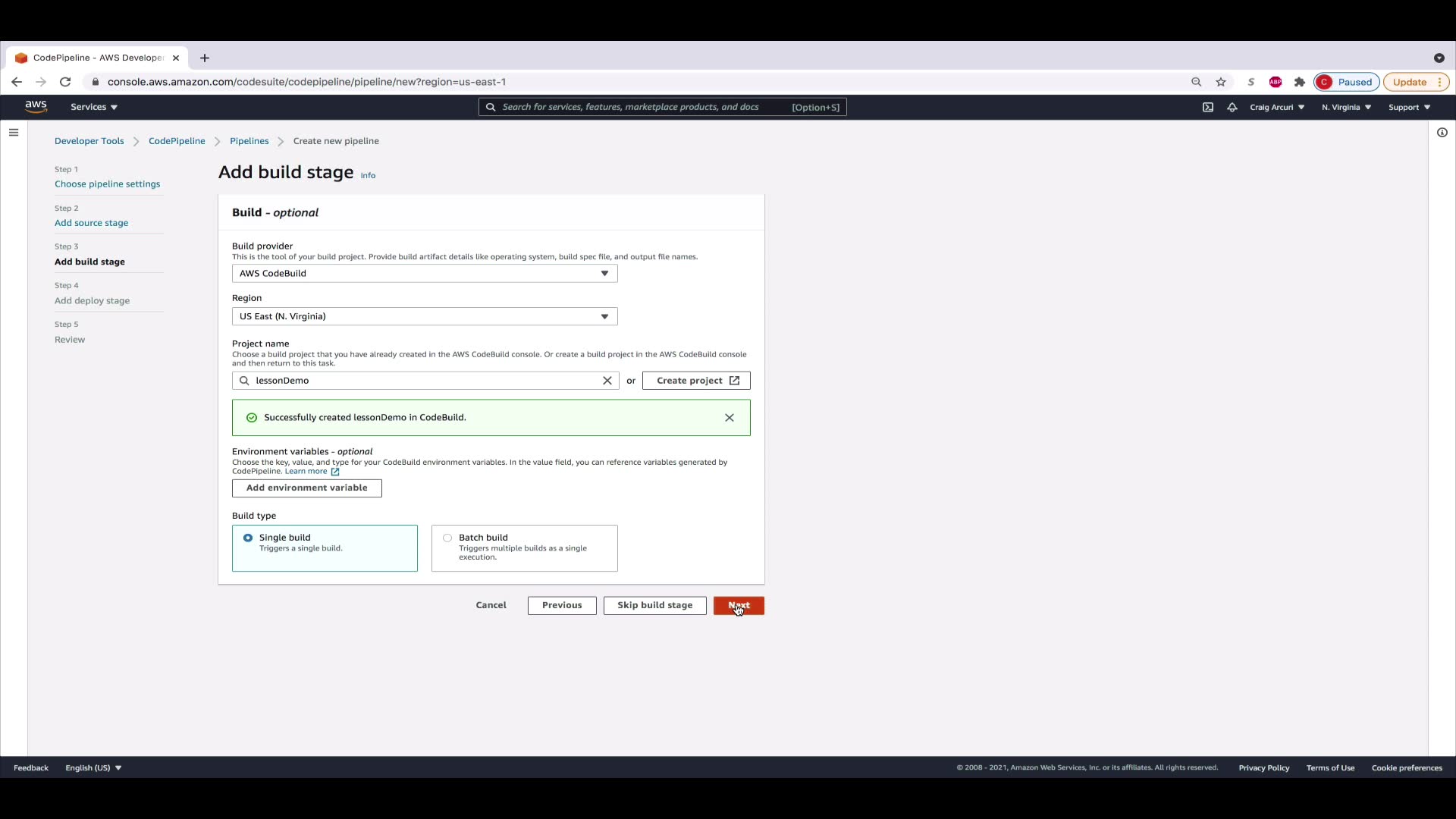Bookmark page with star icon
The height and width of the screenshot is (819, 1456).
click(1221, 82)
